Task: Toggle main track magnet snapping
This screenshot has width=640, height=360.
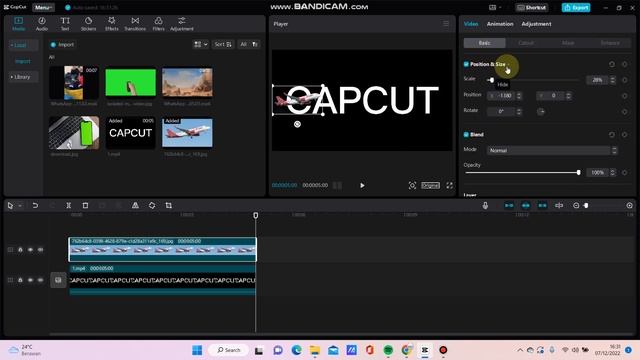Action: pyautogui.click(x=509, y=205)
